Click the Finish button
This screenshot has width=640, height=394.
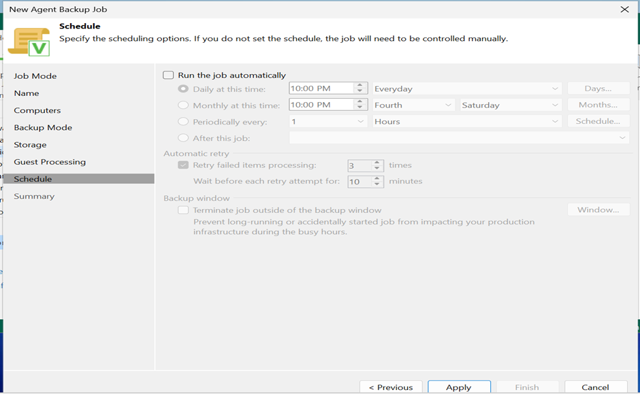click(527, 387)
